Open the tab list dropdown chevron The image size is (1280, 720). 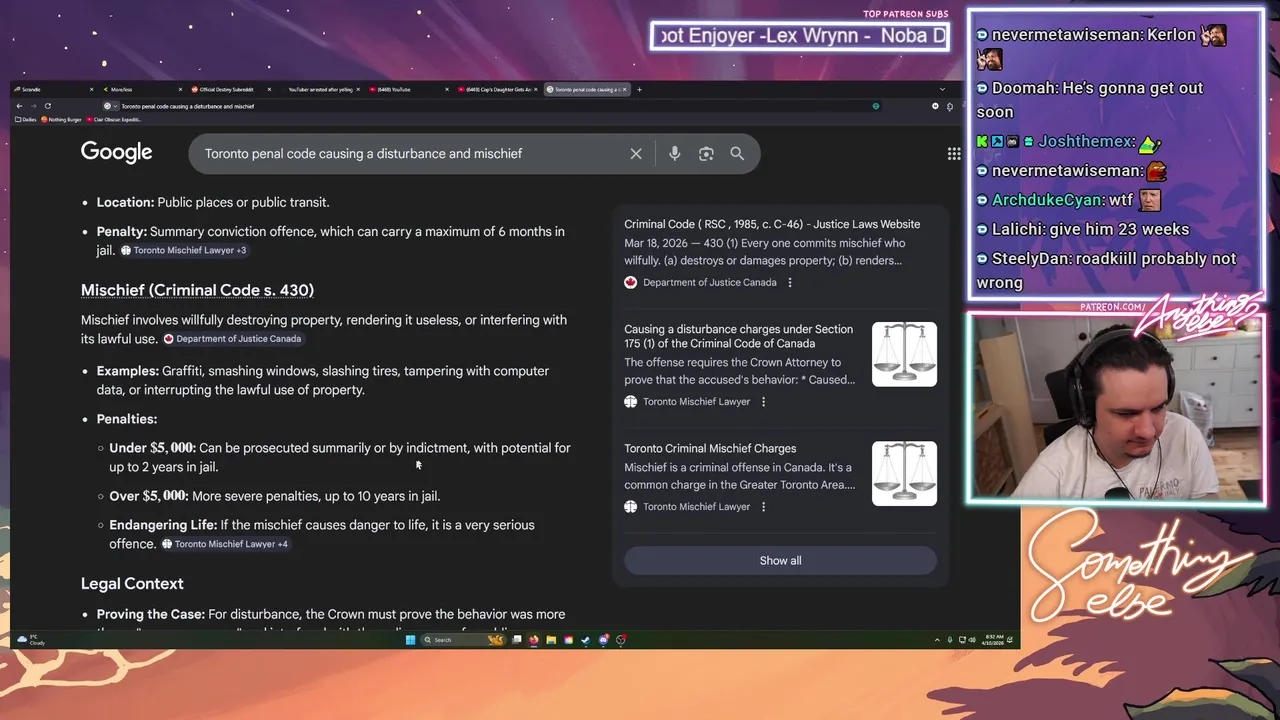tap(942, 89)
